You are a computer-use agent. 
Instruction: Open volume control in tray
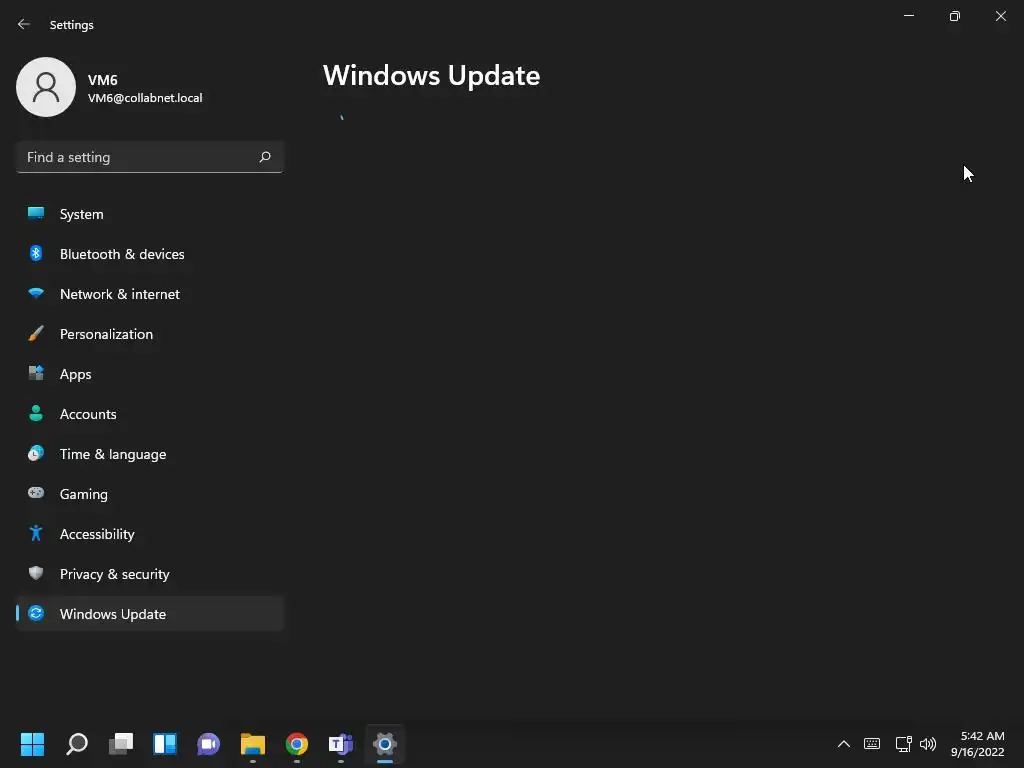tap(928, 744)
